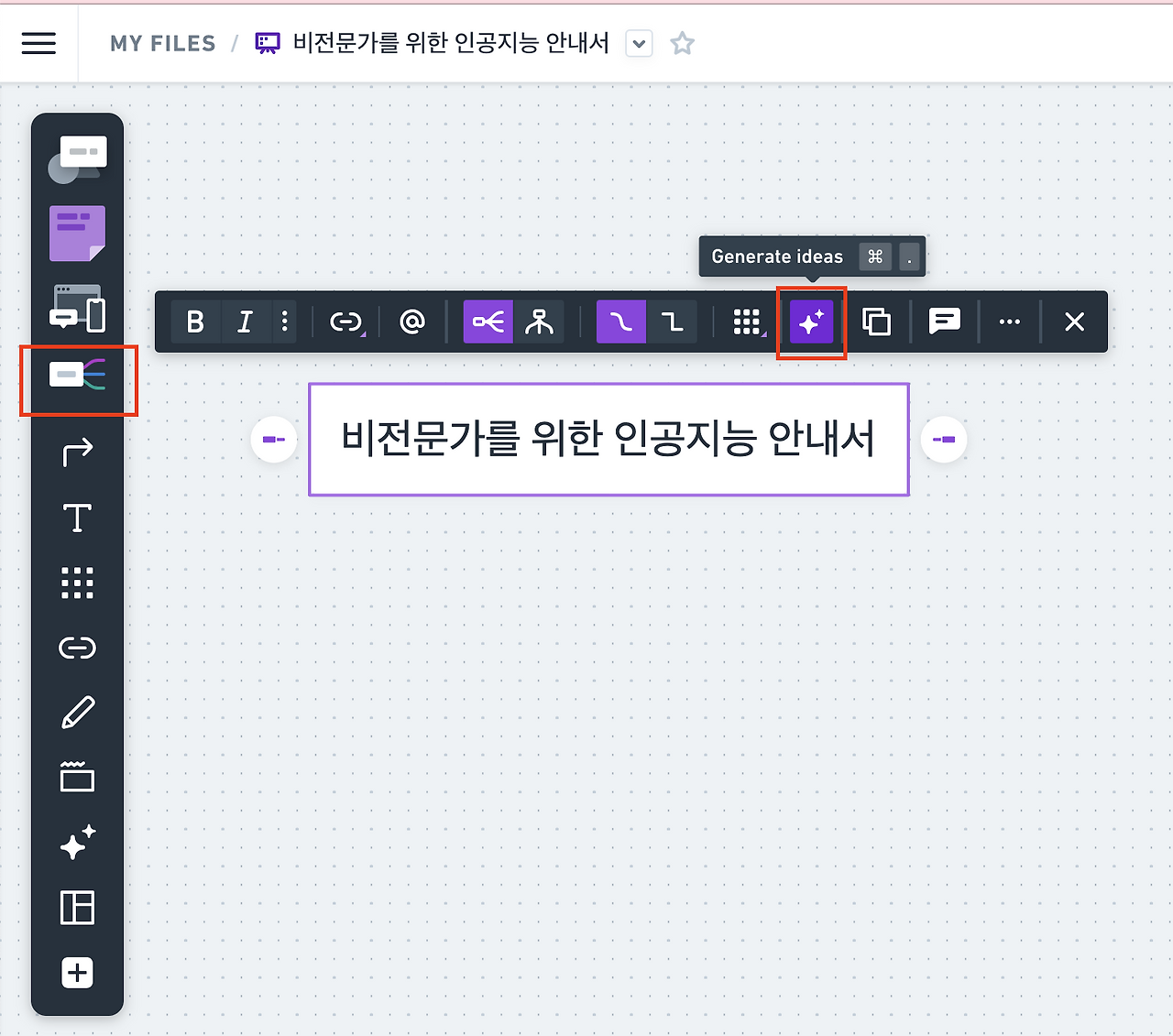Open the toolbar overflow menu with three dots
This screenshot has height=1036, width=1173.
coord(1010,322)
